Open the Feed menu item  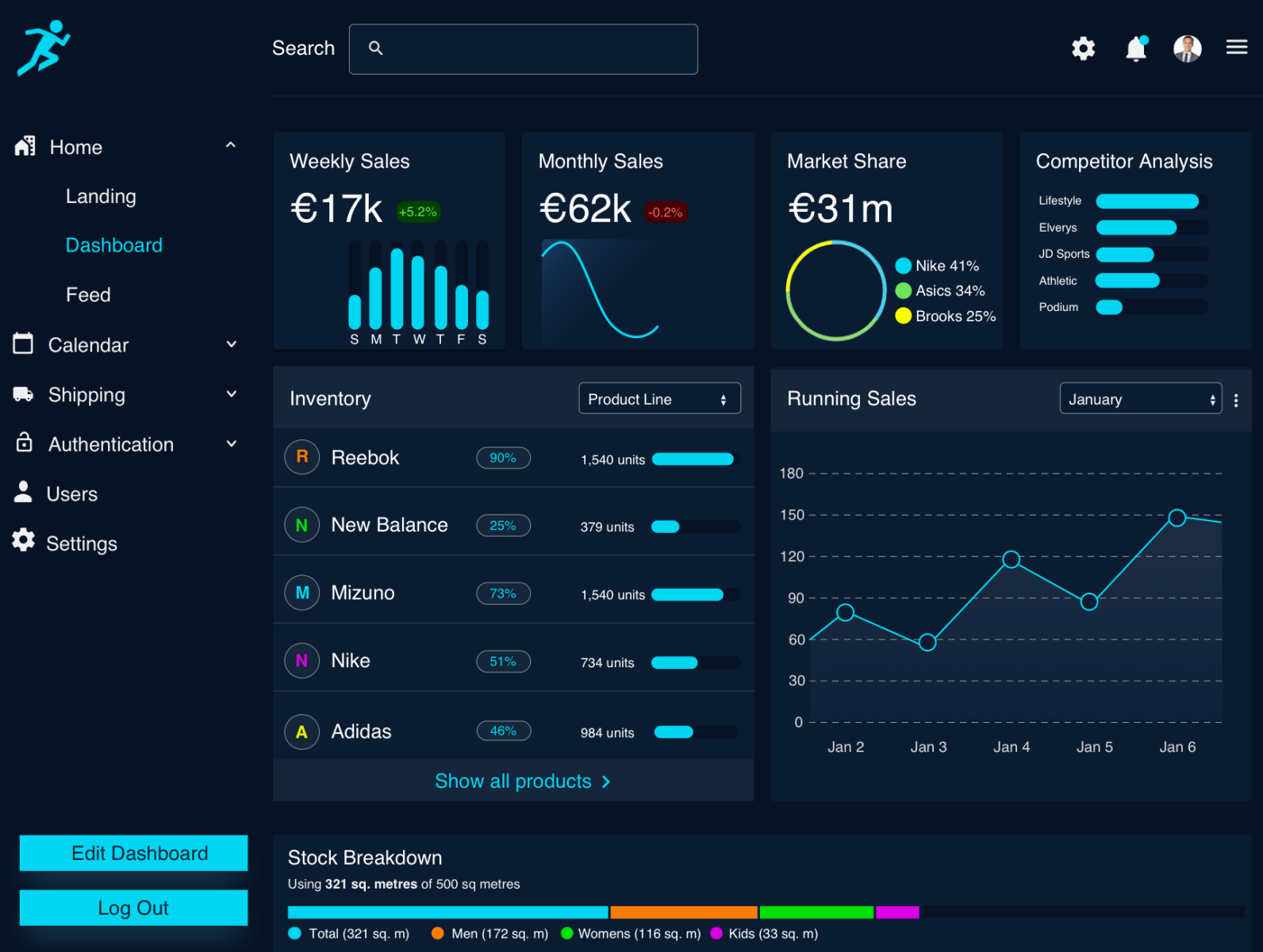88,294
